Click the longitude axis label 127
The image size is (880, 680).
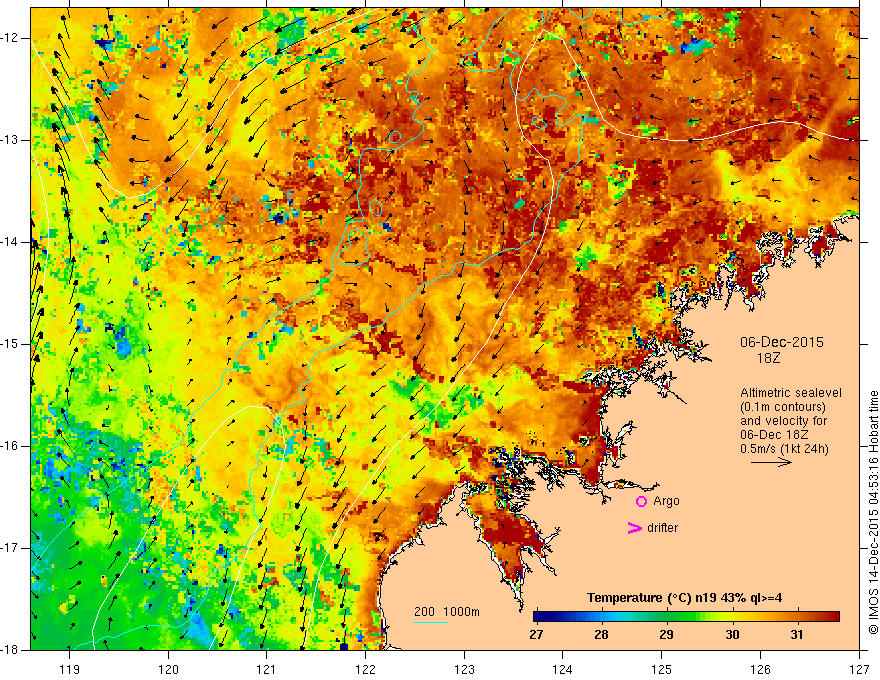click(859, 669)
